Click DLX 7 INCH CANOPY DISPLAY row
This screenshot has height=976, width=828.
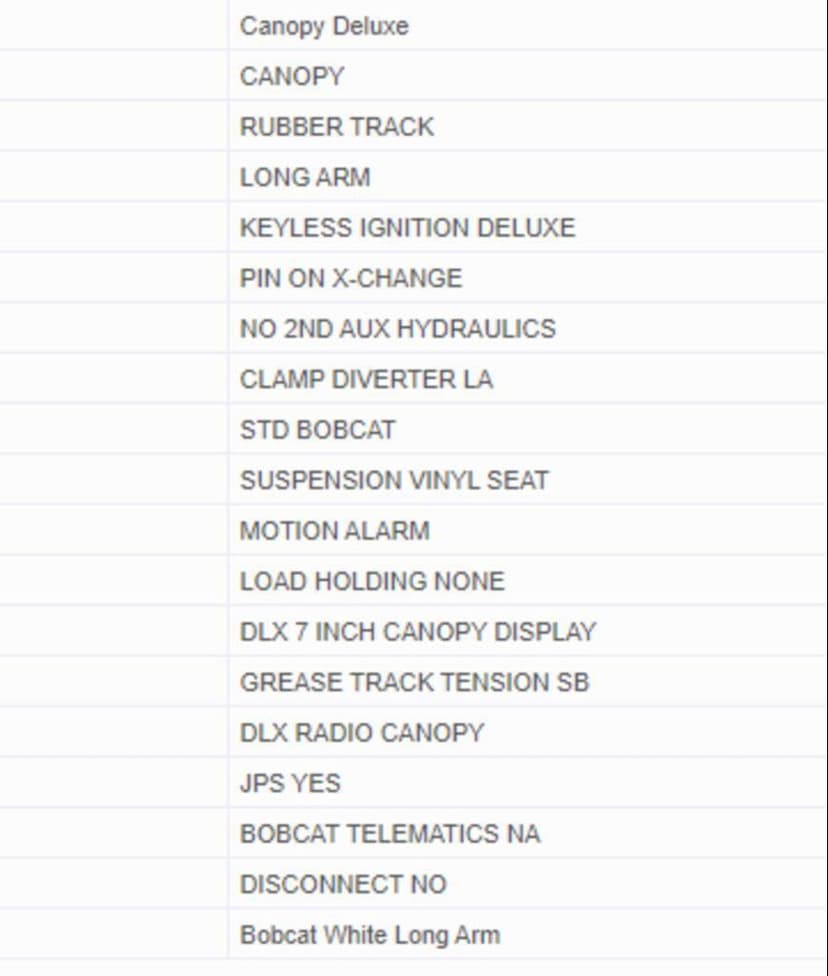tap(417, 632)
